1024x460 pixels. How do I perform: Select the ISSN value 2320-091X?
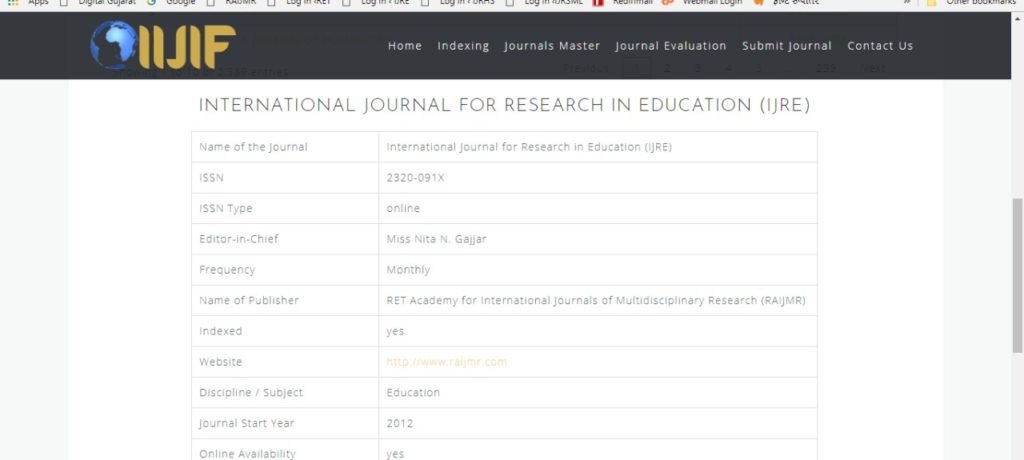click(415, 178)
